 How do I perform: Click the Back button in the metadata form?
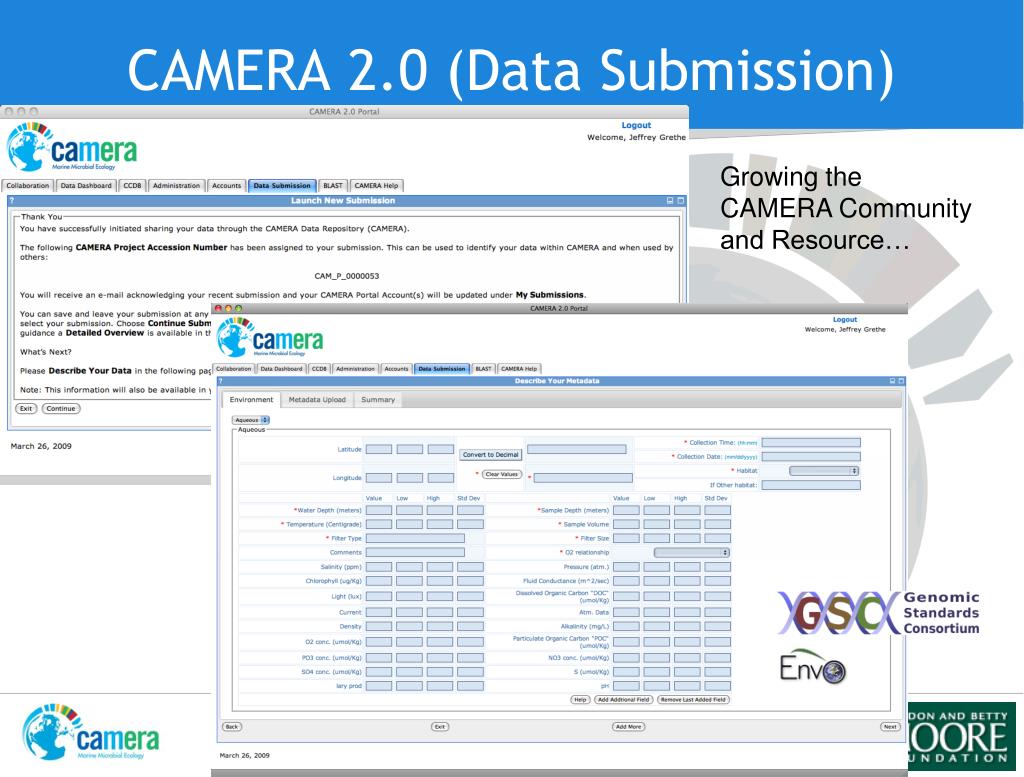tap(232, 727)
